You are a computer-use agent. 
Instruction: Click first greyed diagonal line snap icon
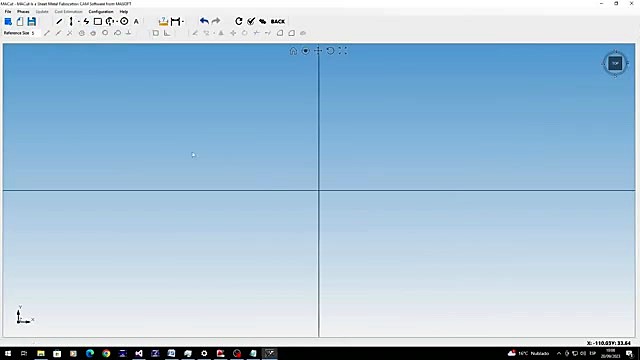click(x=47, y=33)
